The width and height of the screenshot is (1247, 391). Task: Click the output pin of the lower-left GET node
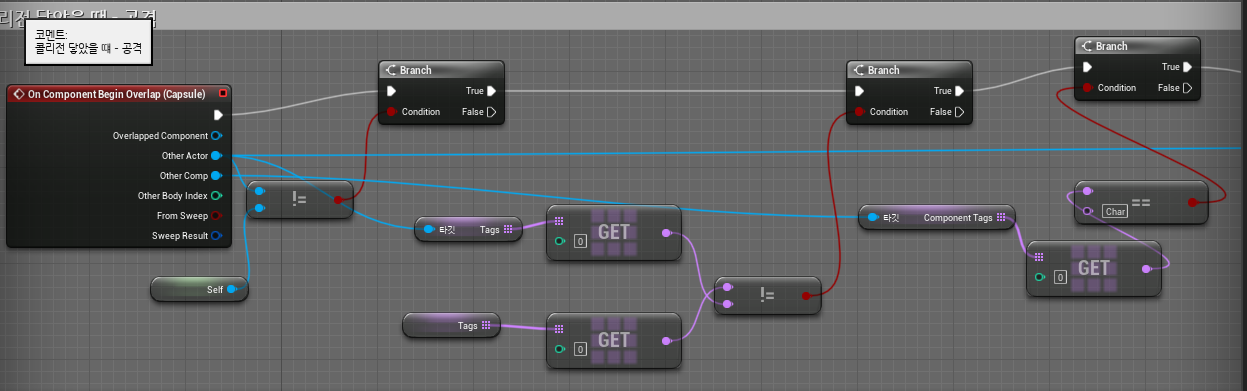click(x=667, y=340)
